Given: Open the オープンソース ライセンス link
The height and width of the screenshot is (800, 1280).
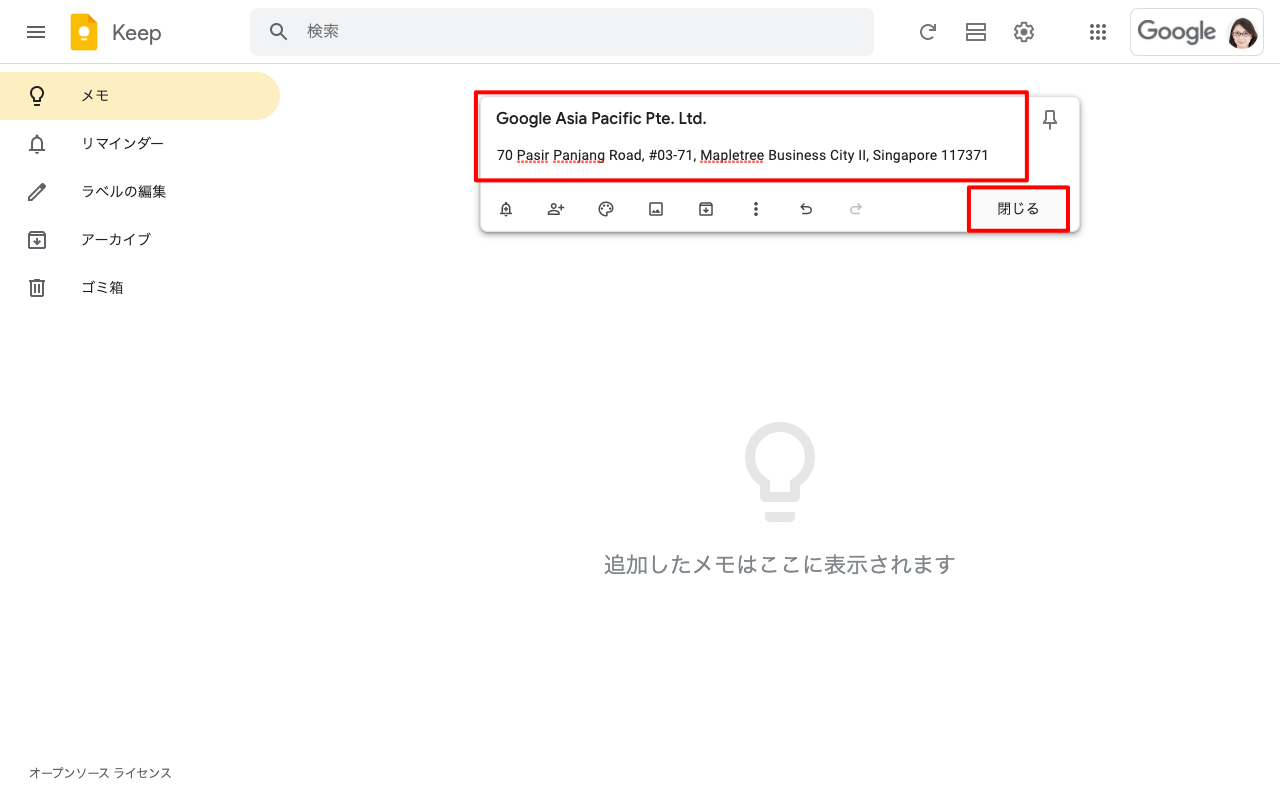Looking at the screenshot, I should (100, 773).
